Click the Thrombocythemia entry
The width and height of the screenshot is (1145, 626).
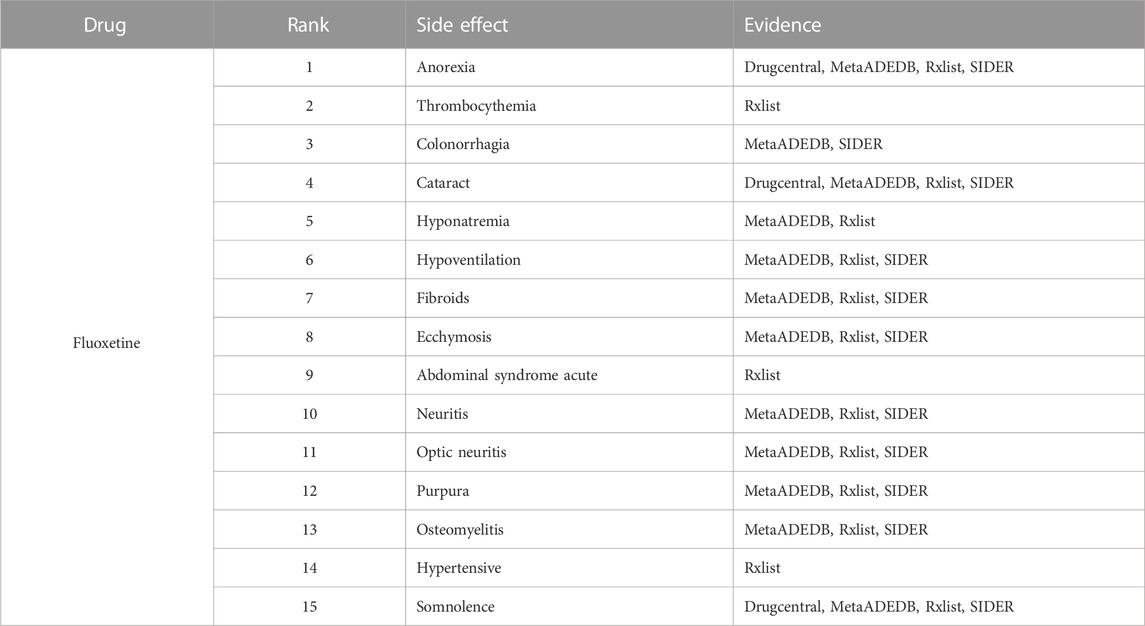click(x=476, y=106)
